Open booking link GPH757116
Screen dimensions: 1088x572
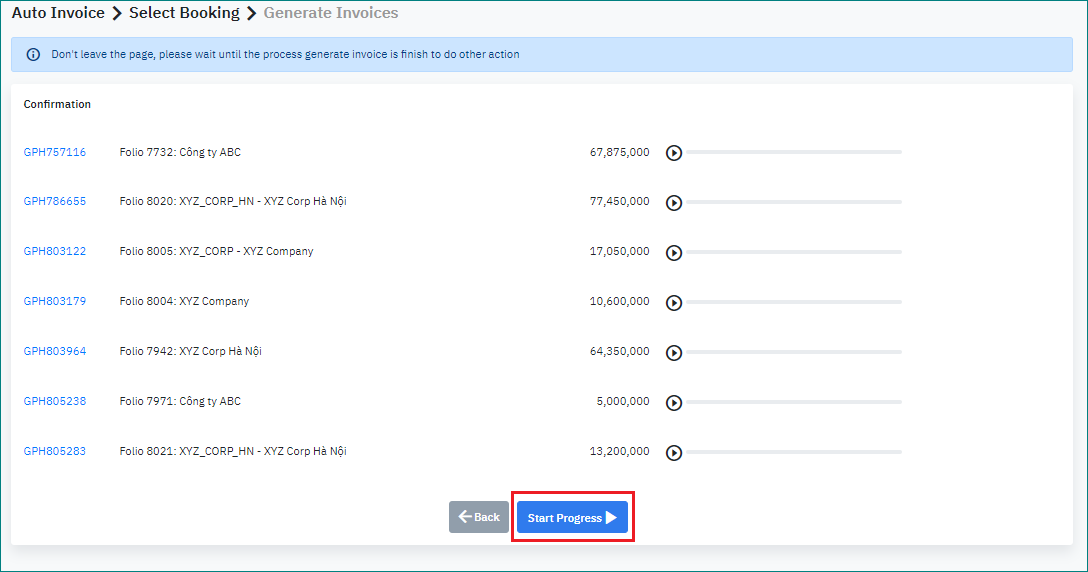[55, 152]
